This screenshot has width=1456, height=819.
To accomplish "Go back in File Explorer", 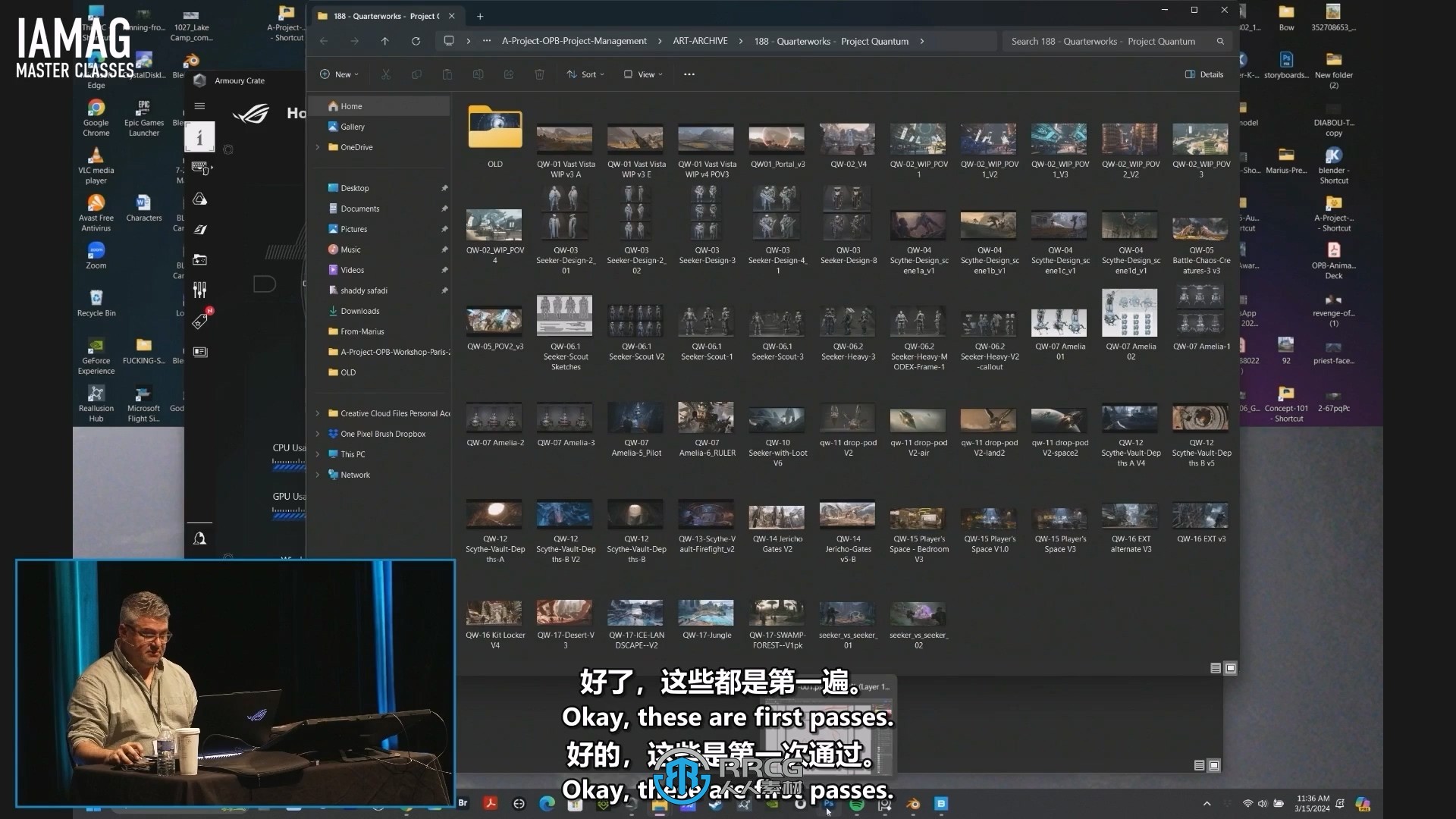I will click(x=324, y=41).
